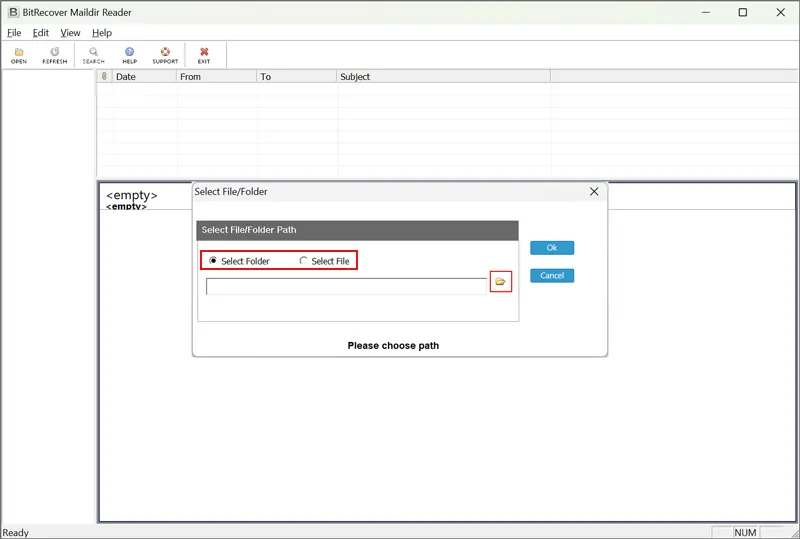Open the Help menu
This screenshot has width=800, height=539.
(102, 33)
